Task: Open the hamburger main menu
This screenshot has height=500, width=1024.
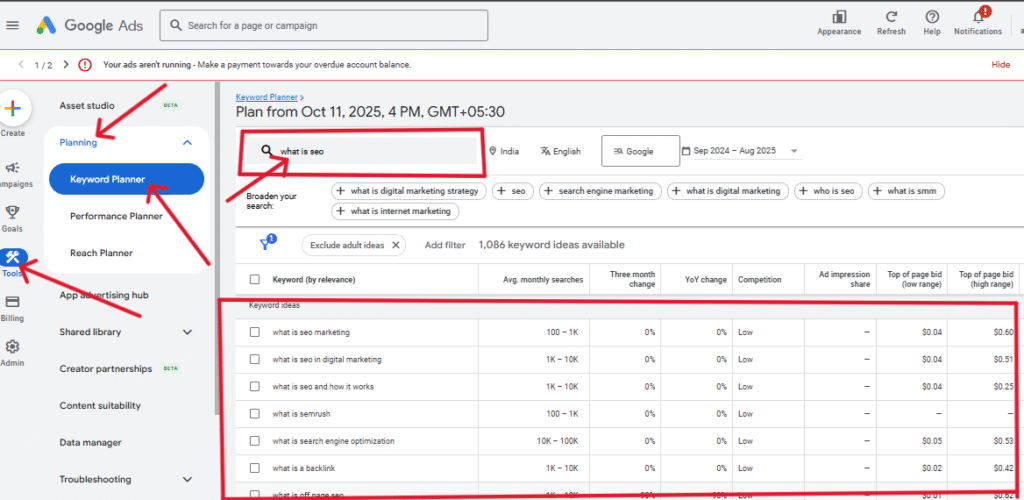Action: click(x=12, y=25)
